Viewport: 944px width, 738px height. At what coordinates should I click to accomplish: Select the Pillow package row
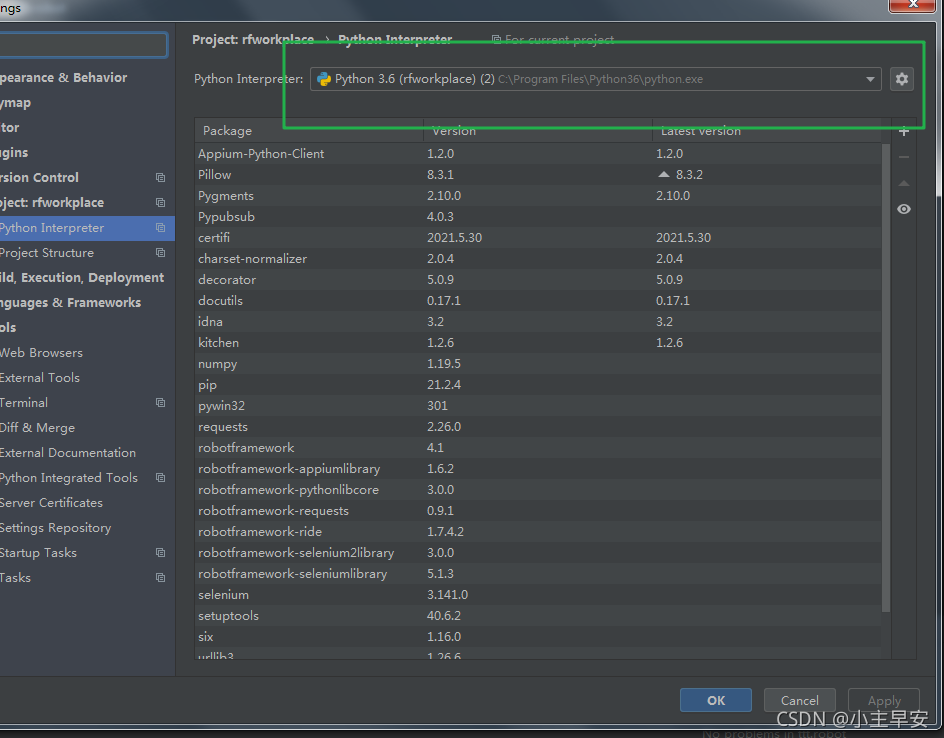point(538,175)
